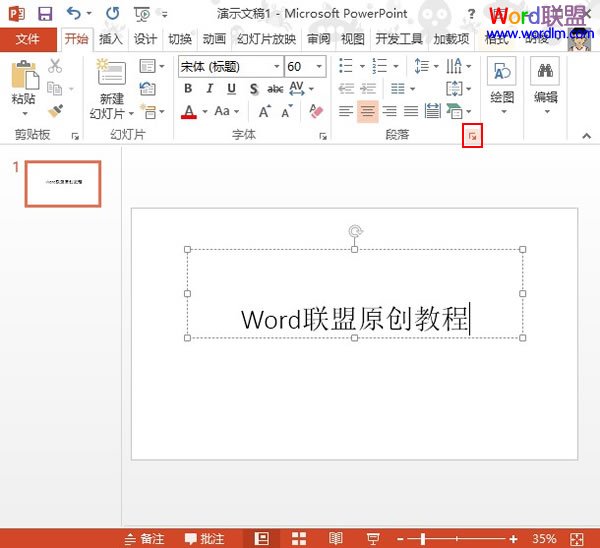
Task: Cut selection with scissors icon
Action: point(55,66)
